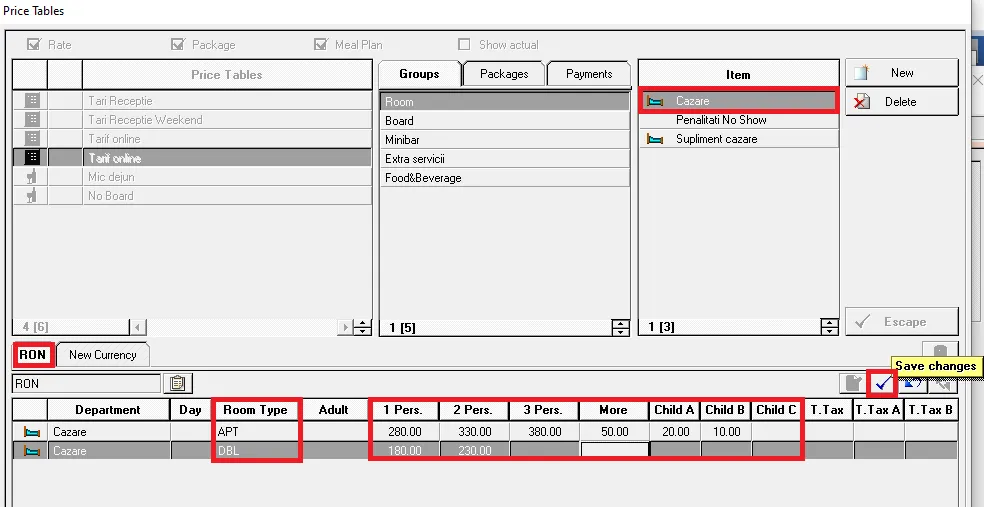Click the 280.00 price cell

(x=404, y=432)
